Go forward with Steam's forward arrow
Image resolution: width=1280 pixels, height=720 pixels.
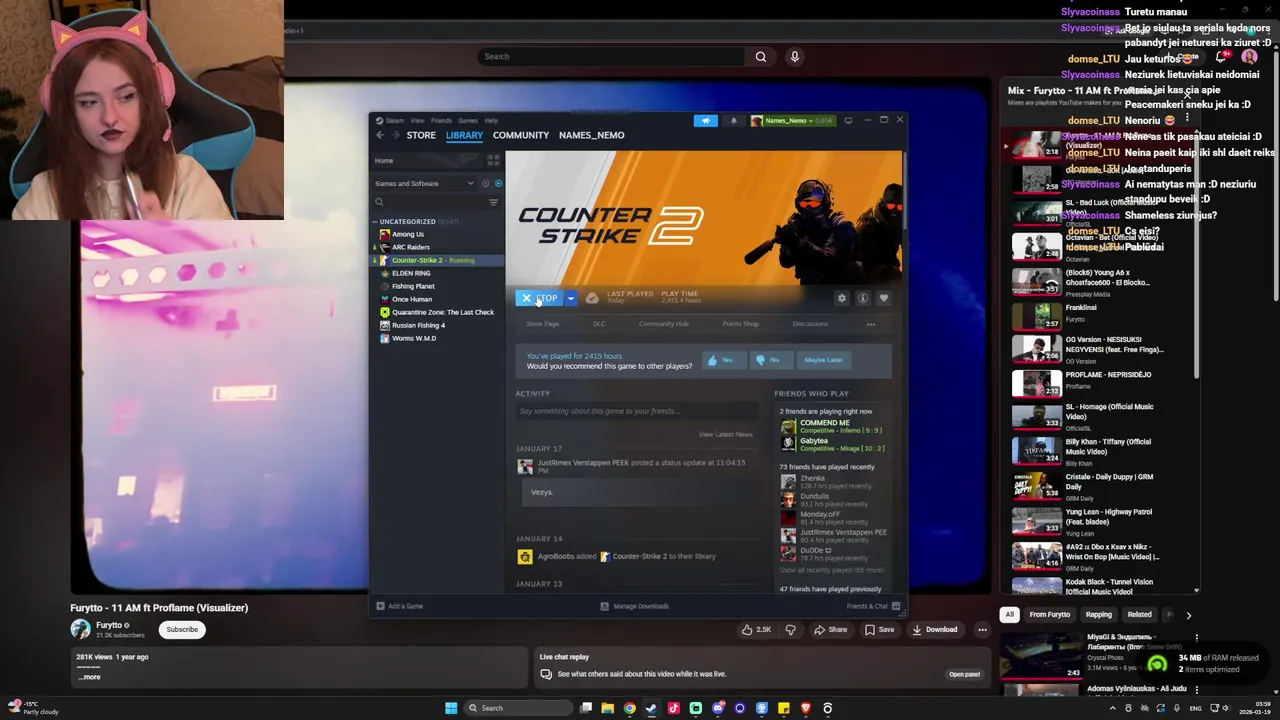tap(396, 135)
